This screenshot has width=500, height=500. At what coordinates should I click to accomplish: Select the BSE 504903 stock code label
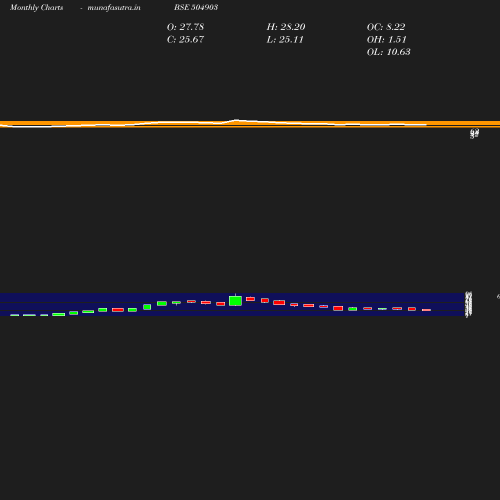196,7
